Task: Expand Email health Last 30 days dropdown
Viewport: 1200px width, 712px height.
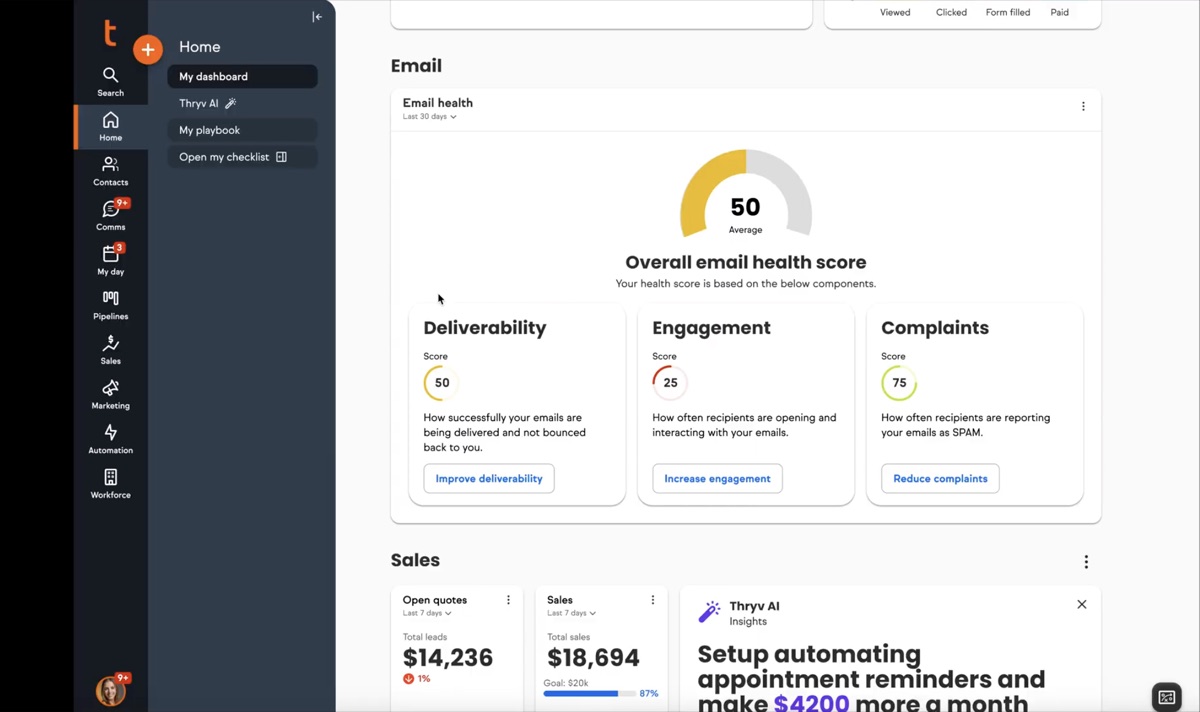Action: pyautogui.click(x=430, y=117)
